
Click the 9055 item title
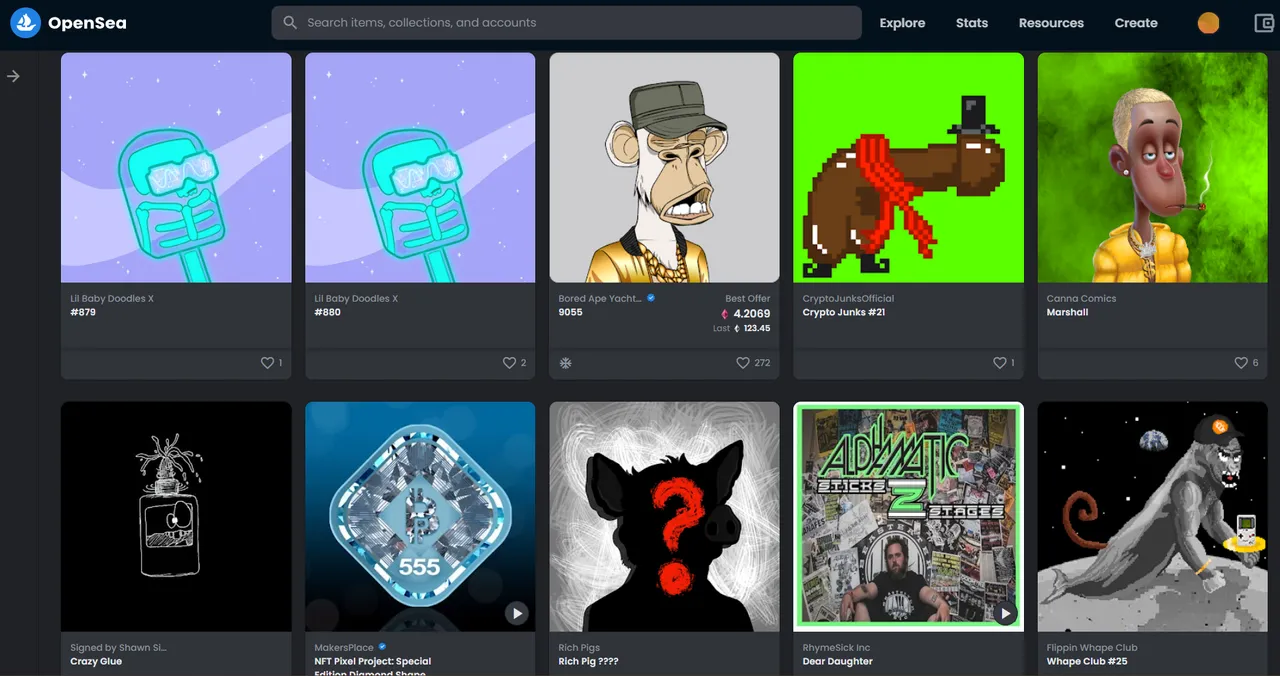[x=570, y=312]
